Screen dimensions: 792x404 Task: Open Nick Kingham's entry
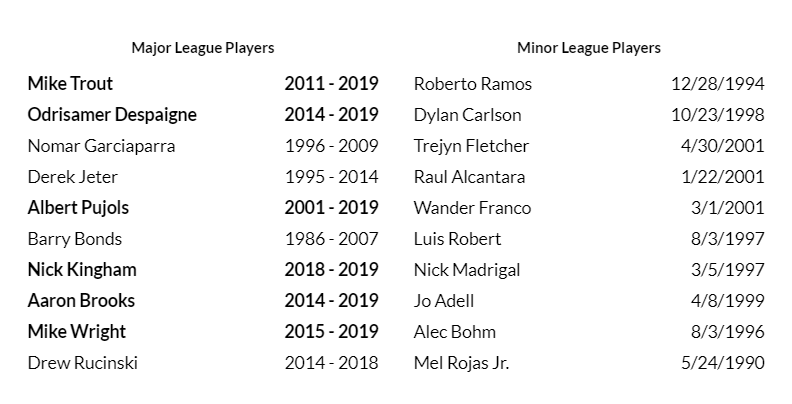point(82,270)
